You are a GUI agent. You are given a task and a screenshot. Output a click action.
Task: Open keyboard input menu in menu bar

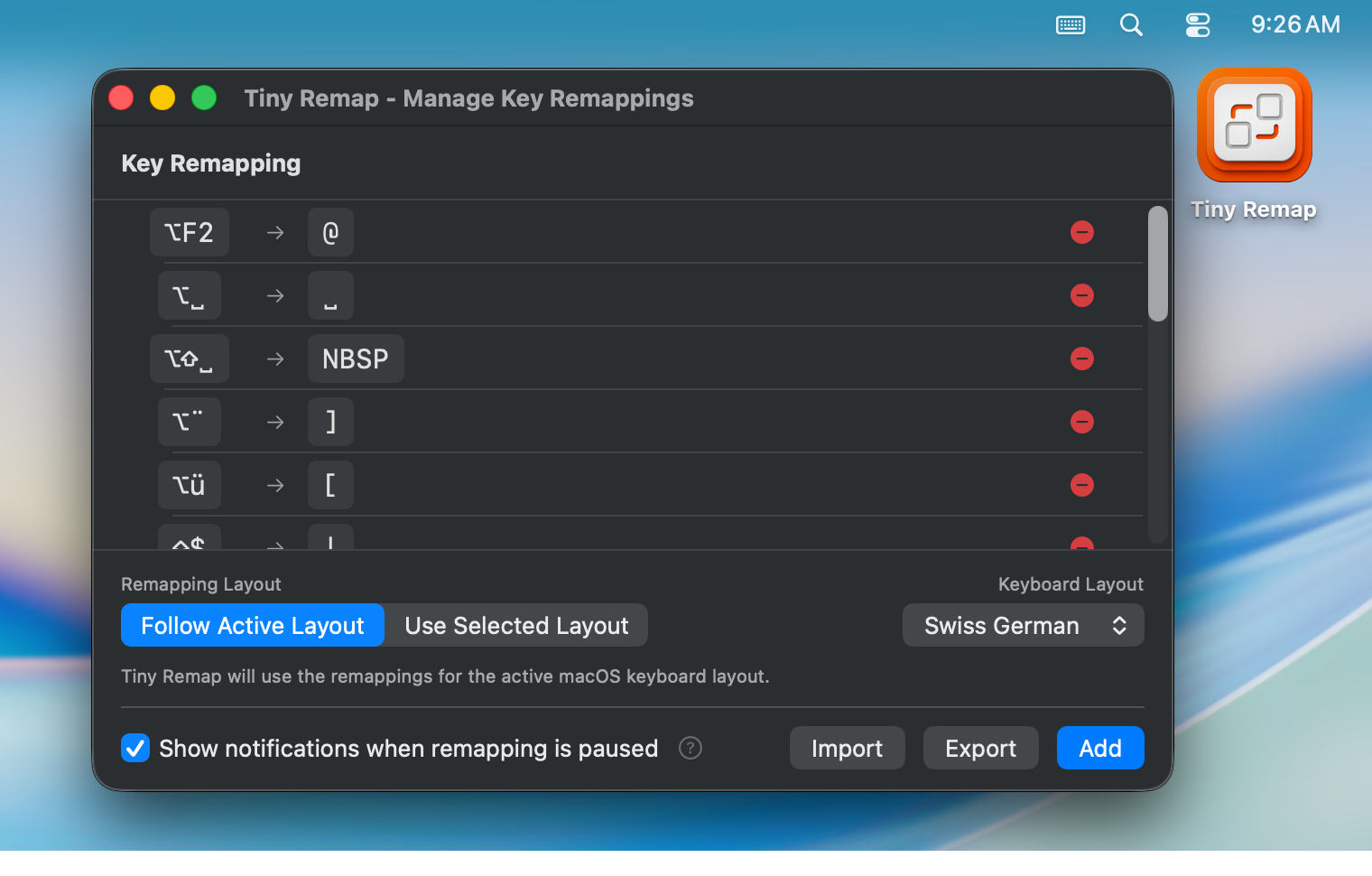tap(1071, 24)
